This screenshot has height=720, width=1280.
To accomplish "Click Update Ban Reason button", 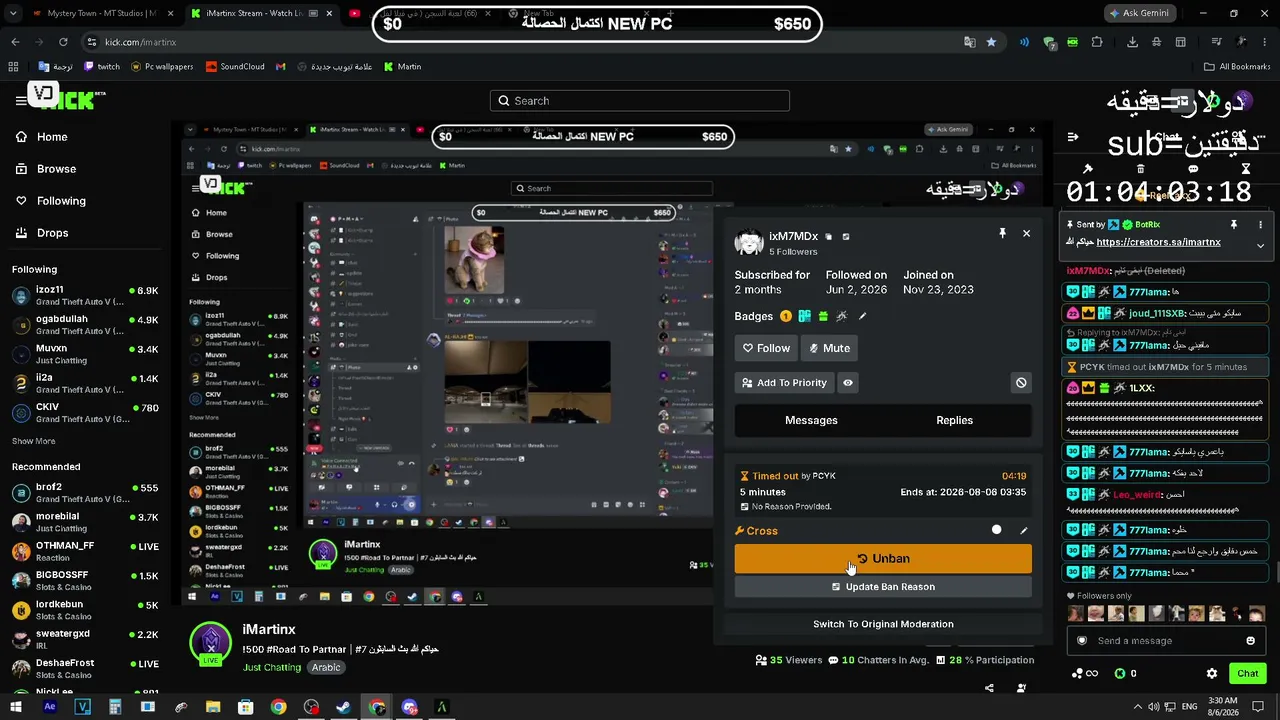I will tap(883, 587).
